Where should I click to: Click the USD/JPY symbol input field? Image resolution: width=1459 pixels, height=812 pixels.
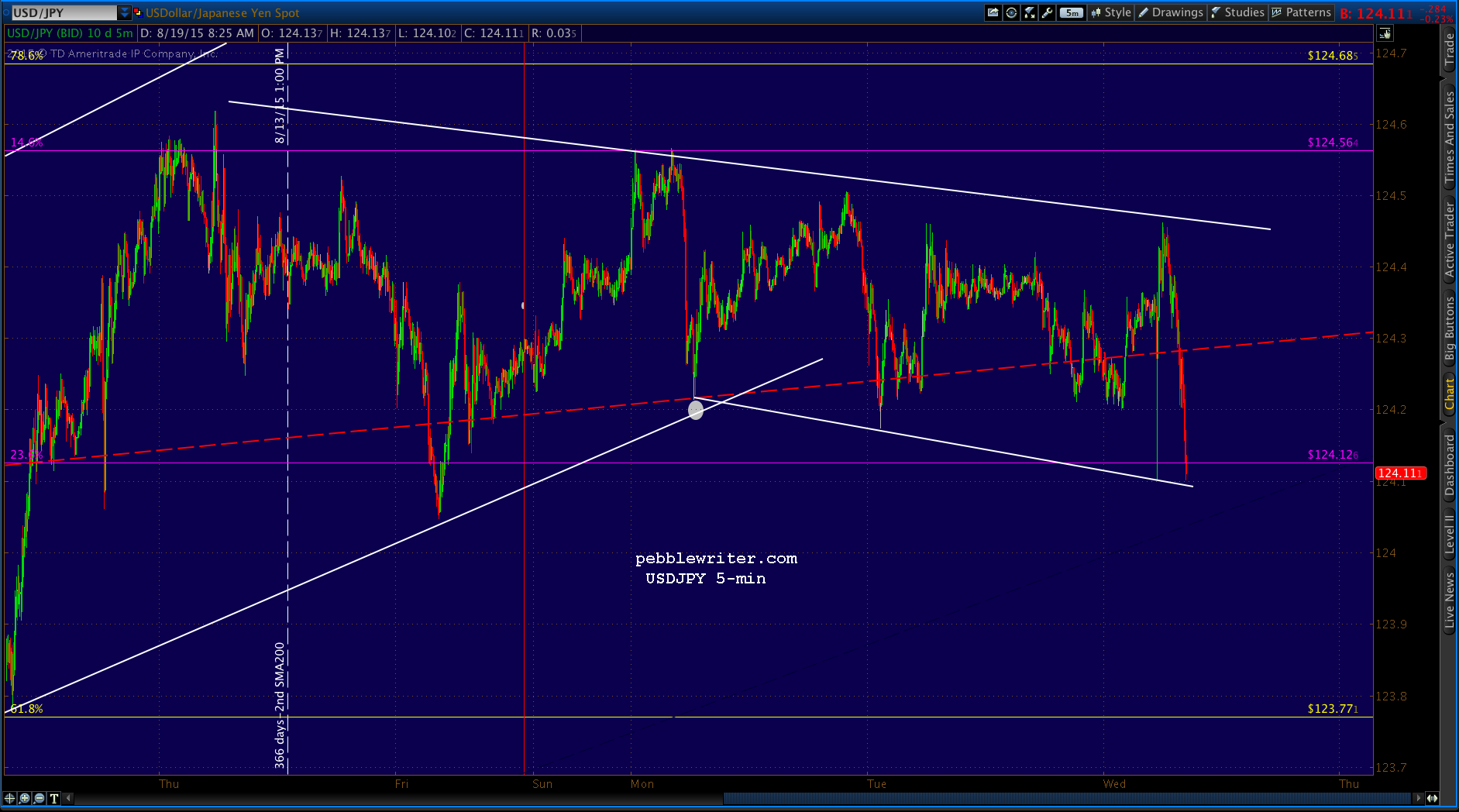64,12
